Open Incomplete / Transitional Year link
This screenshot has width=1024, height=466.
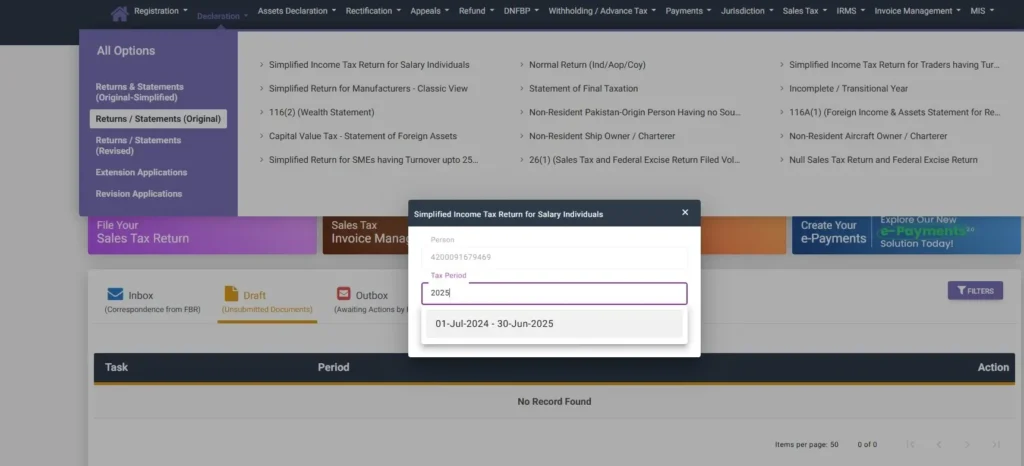point(848,88)
